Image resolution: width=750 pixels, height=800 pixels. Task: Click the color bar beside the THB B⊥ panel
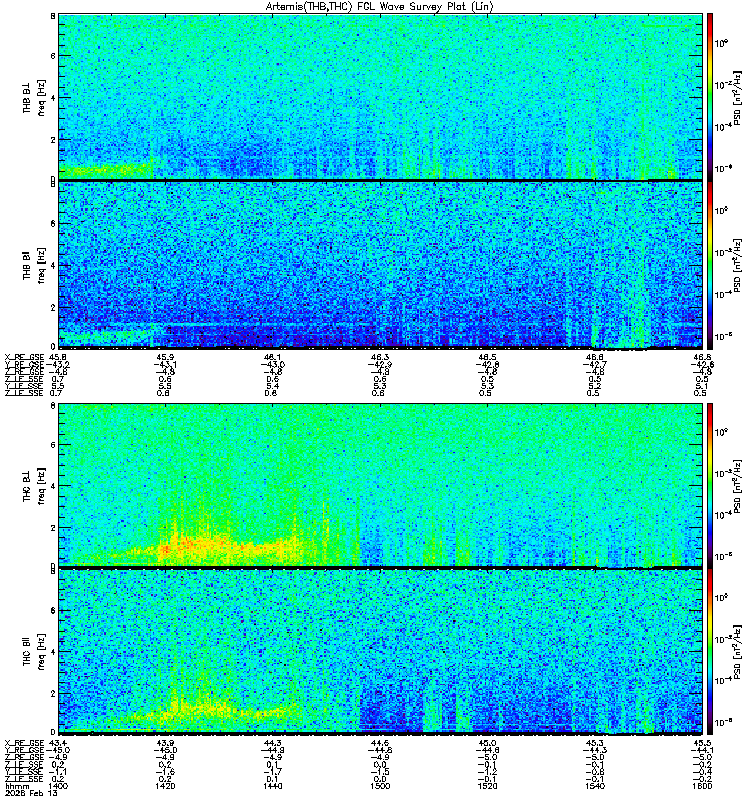[710, 97]
